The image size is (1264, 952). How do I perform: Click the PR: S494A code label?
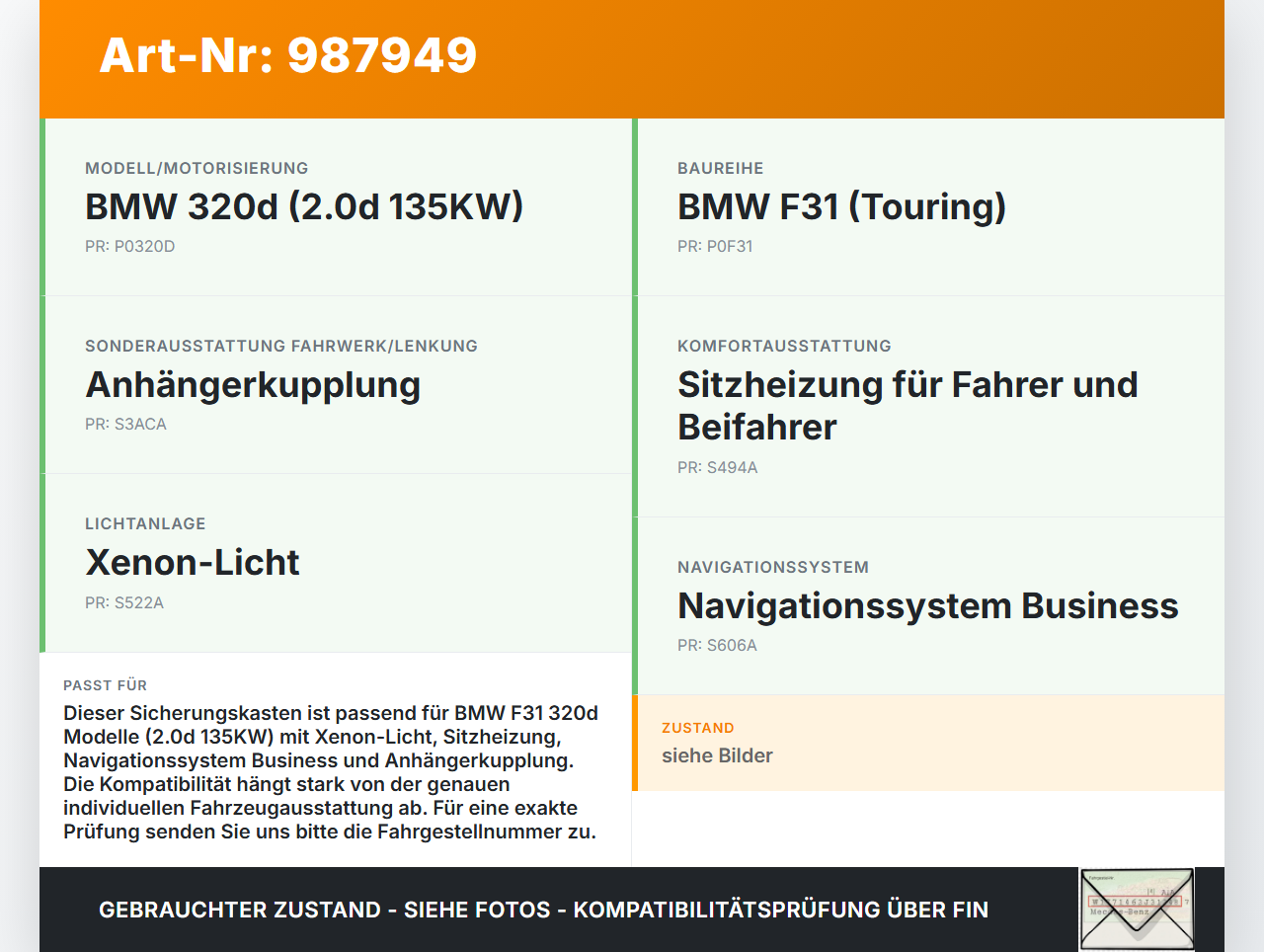[x=717, y=467]
